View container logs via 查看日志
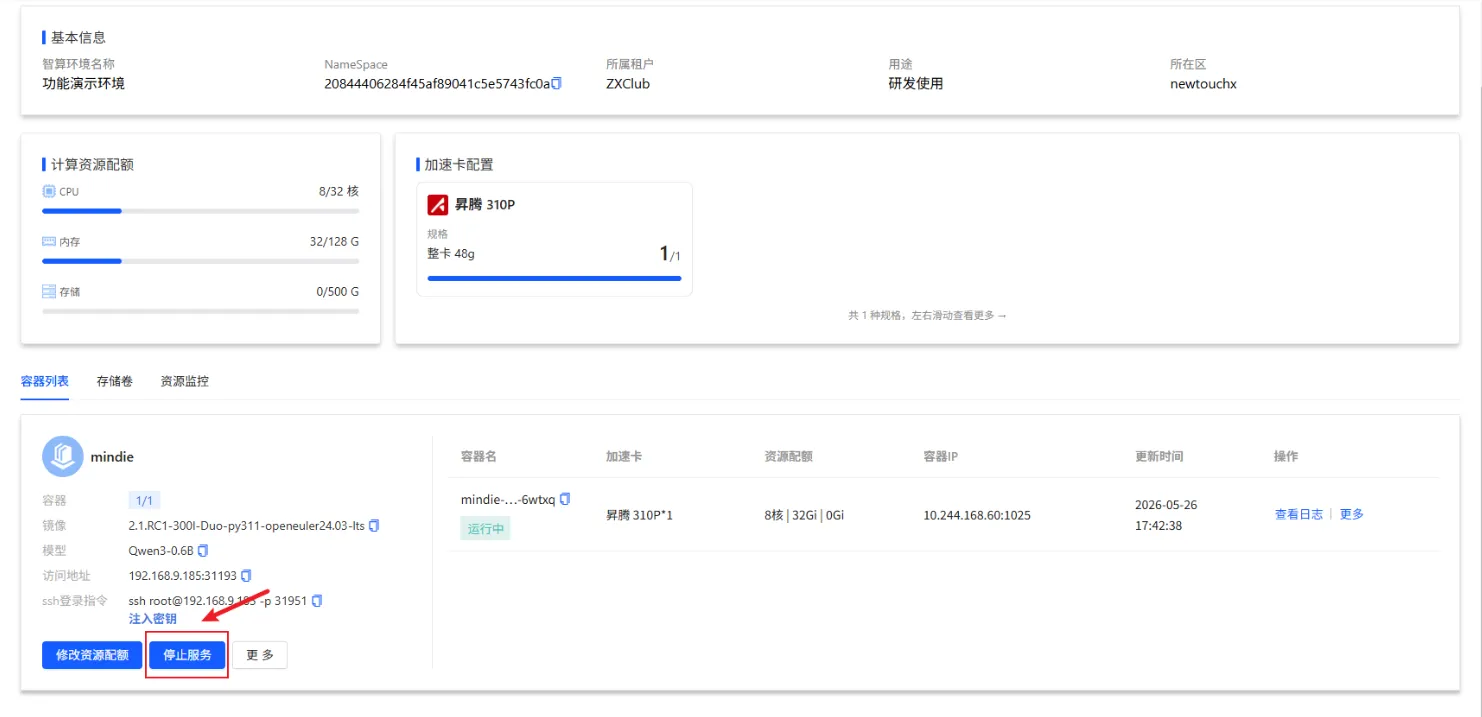This screenshot has width=1482, height=717. [1298, 514]
